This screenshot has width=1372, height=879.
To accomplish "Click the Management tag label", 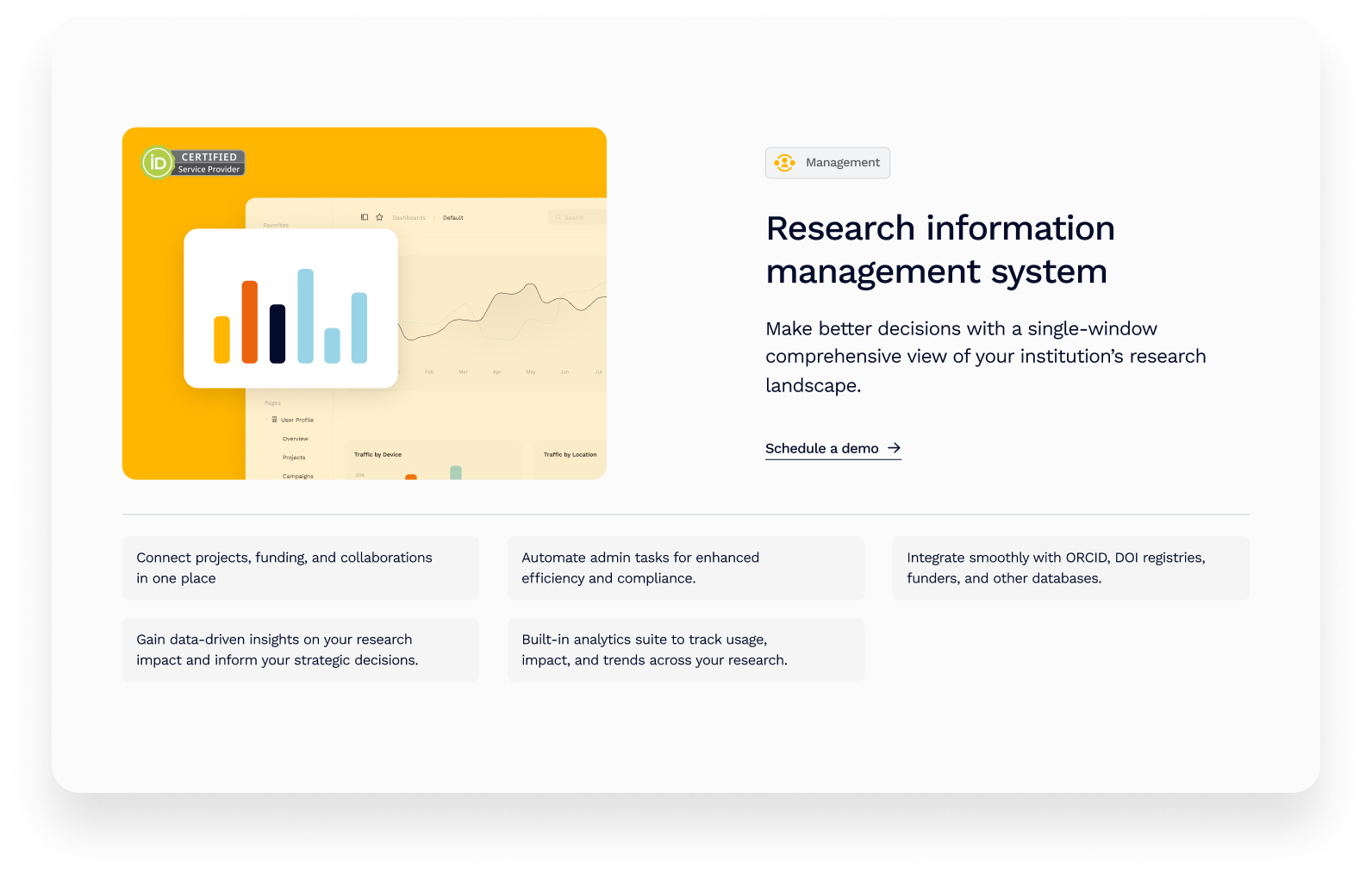I will click(842, 163).
